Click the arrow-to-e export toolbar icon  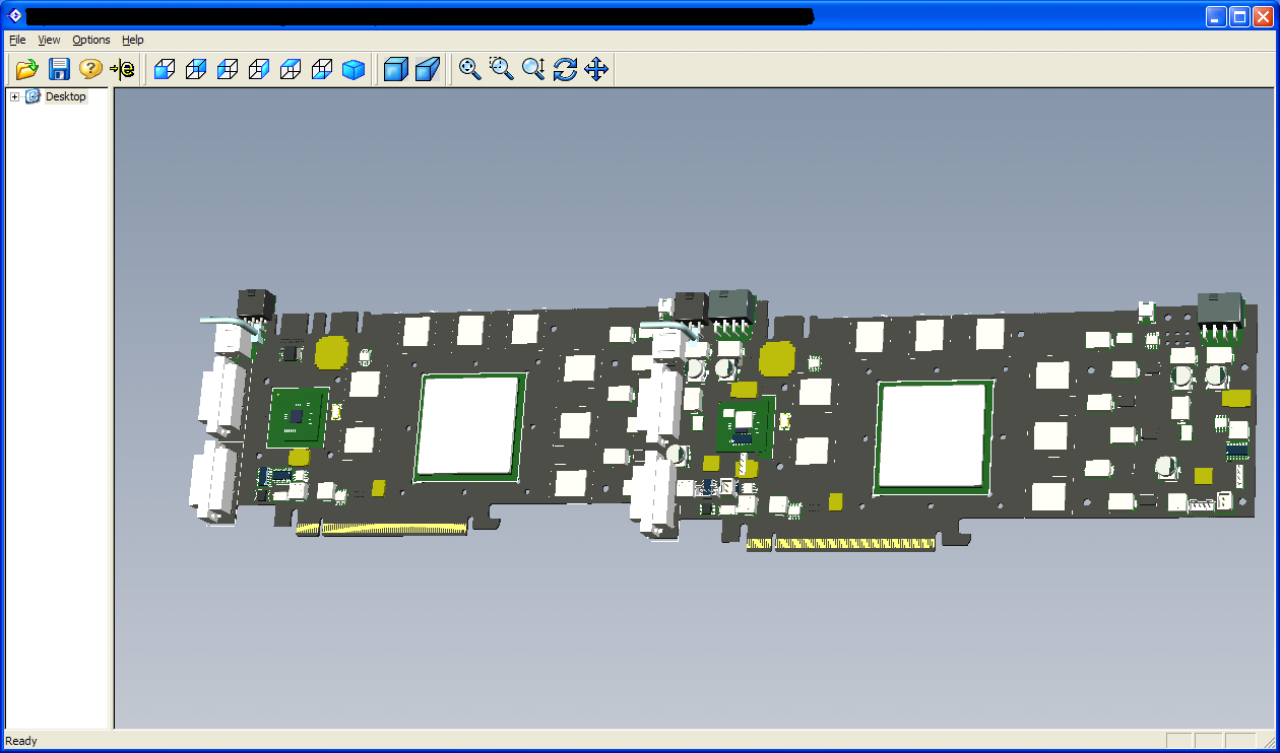(x=122, y=69)
